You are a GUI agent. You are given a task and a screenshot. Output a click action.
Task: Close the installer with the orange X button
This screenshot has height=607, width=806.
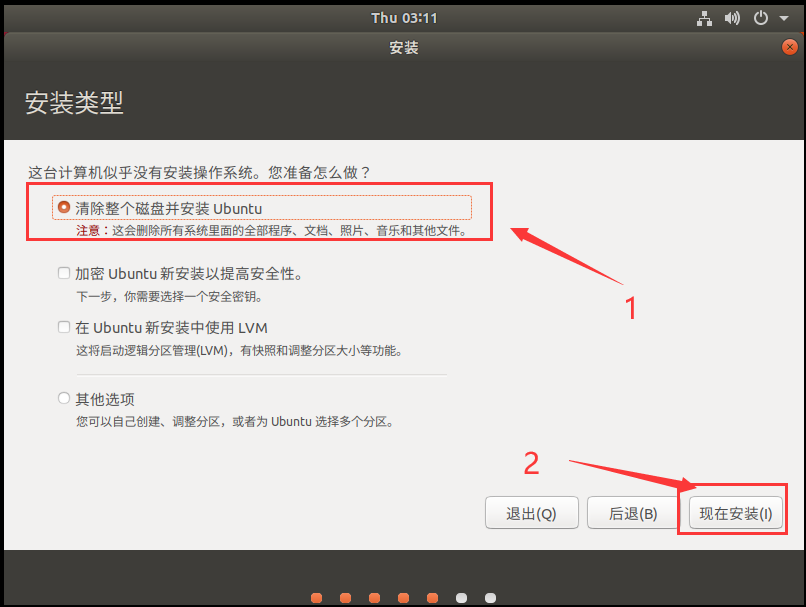pos(790,47)
